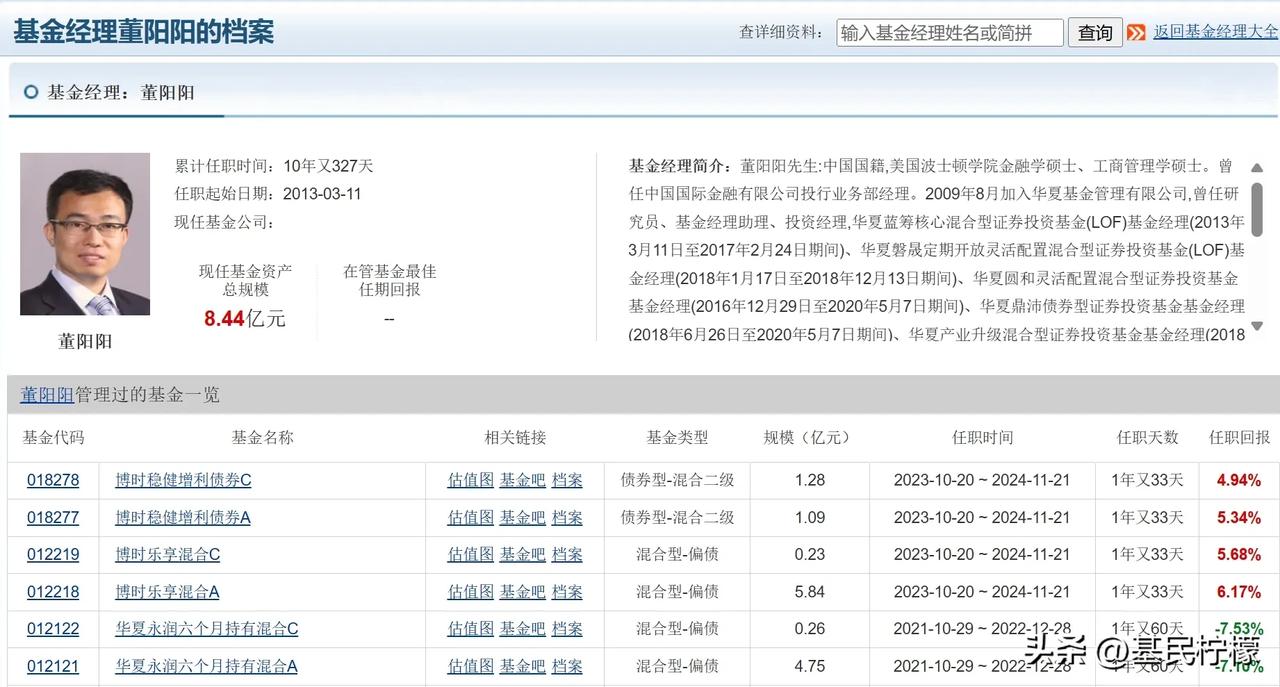Open 基金吧 for 博时稳健增利债券A
1280x687 pixels.
pyautogui.click(x=523, y=517)
